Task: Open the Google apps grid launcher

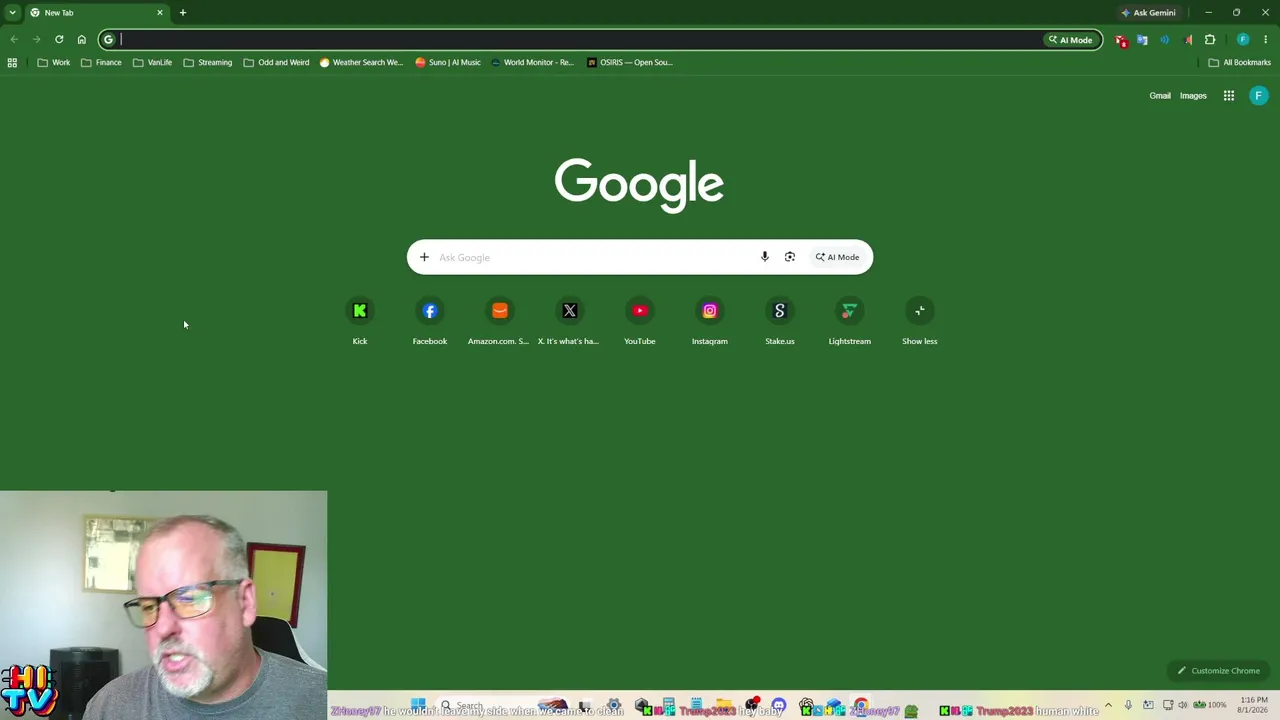Action: [x=1229, y=96]
